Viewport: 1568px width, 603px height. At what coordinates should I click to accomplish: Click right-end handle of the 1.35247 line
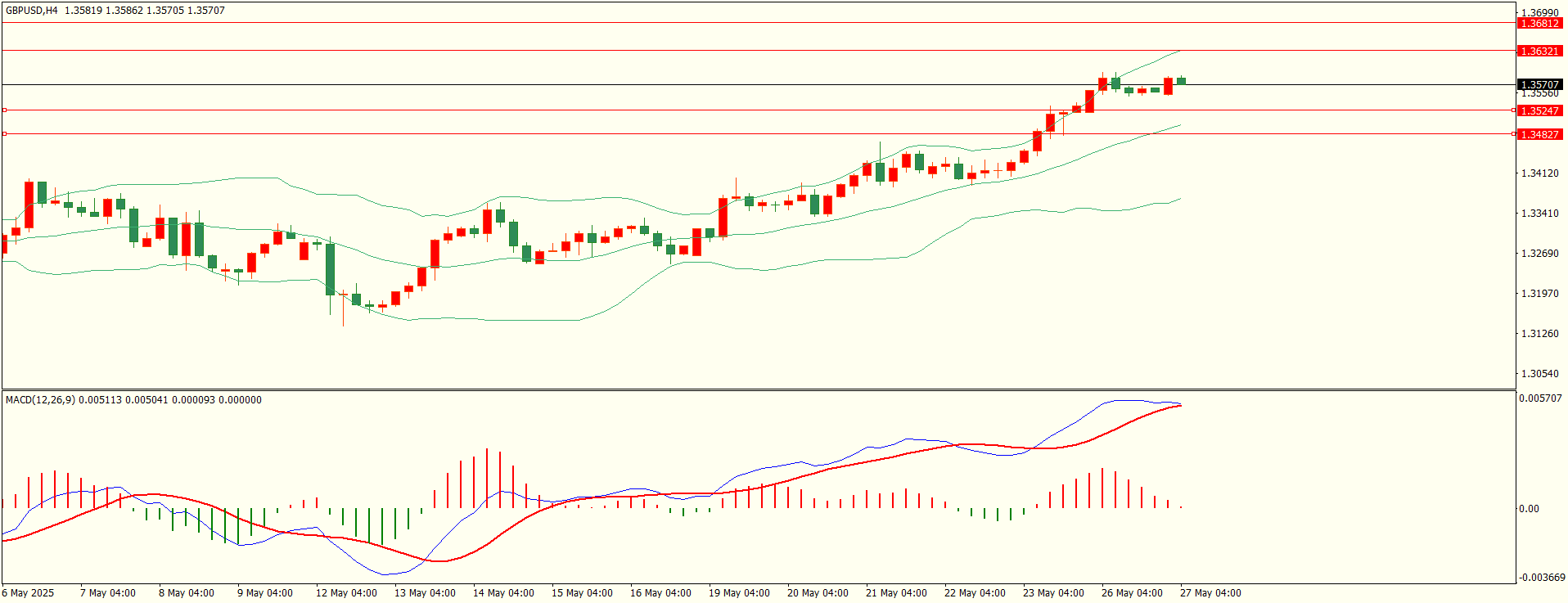tap(1513, 110)
